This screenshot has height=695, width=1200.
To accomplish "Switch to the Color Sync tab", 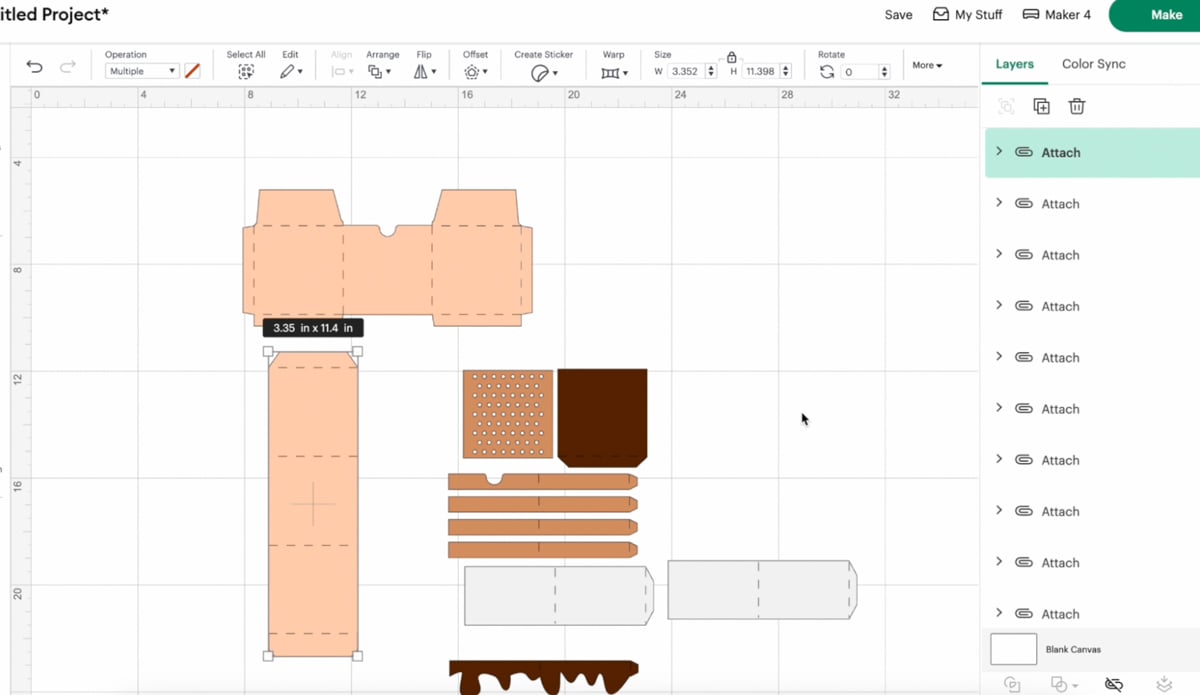I will [x=1093, y=63].
